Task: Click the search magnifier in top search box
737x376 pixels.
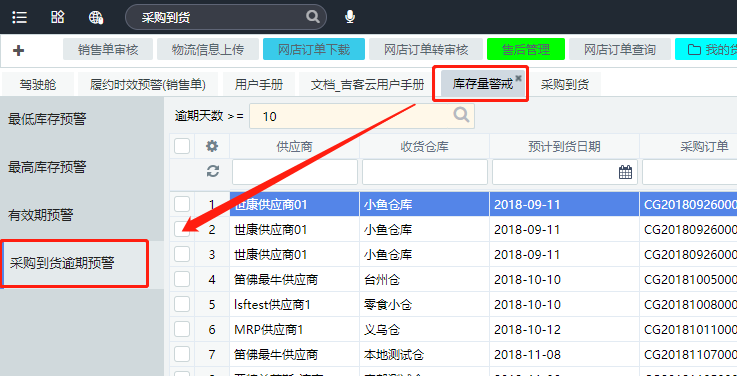Action: click(x=313, y=17)
